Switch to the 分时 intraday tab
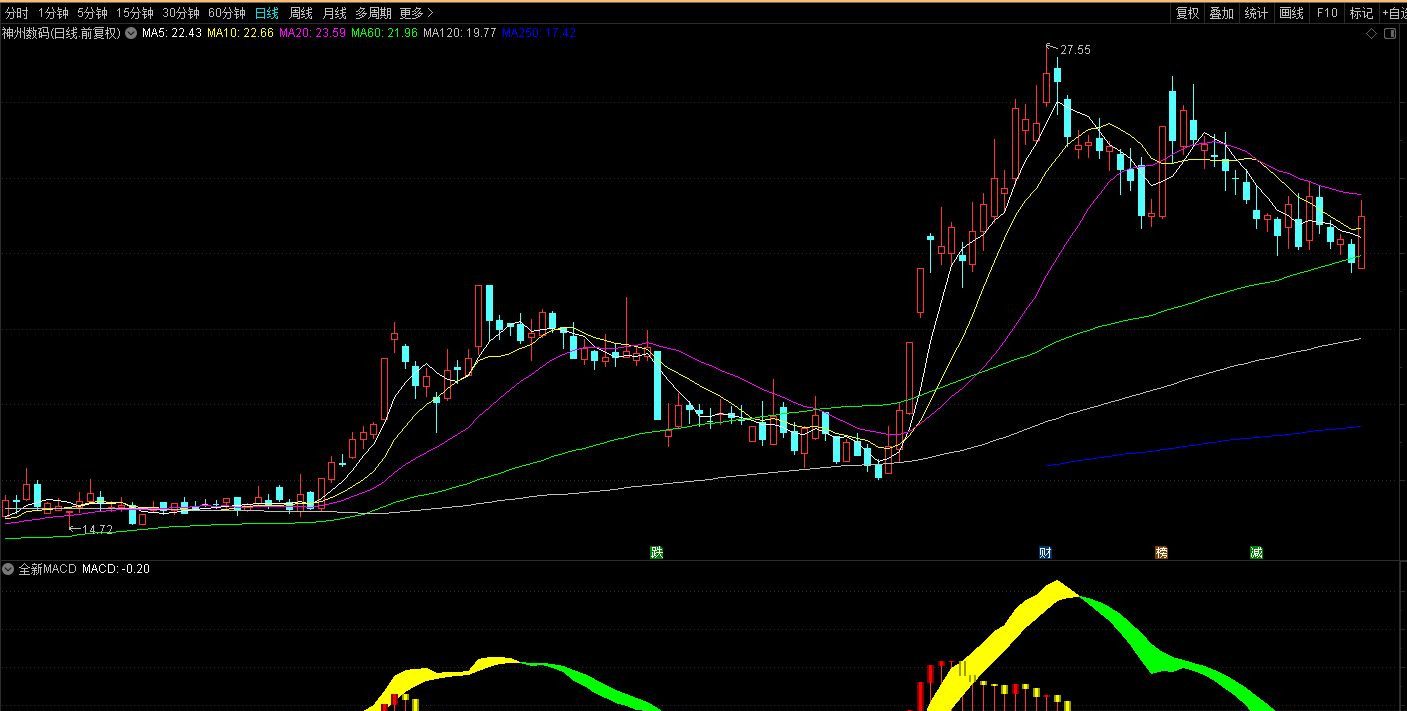This screenshot has height=711, width=1407. (17, 13)
